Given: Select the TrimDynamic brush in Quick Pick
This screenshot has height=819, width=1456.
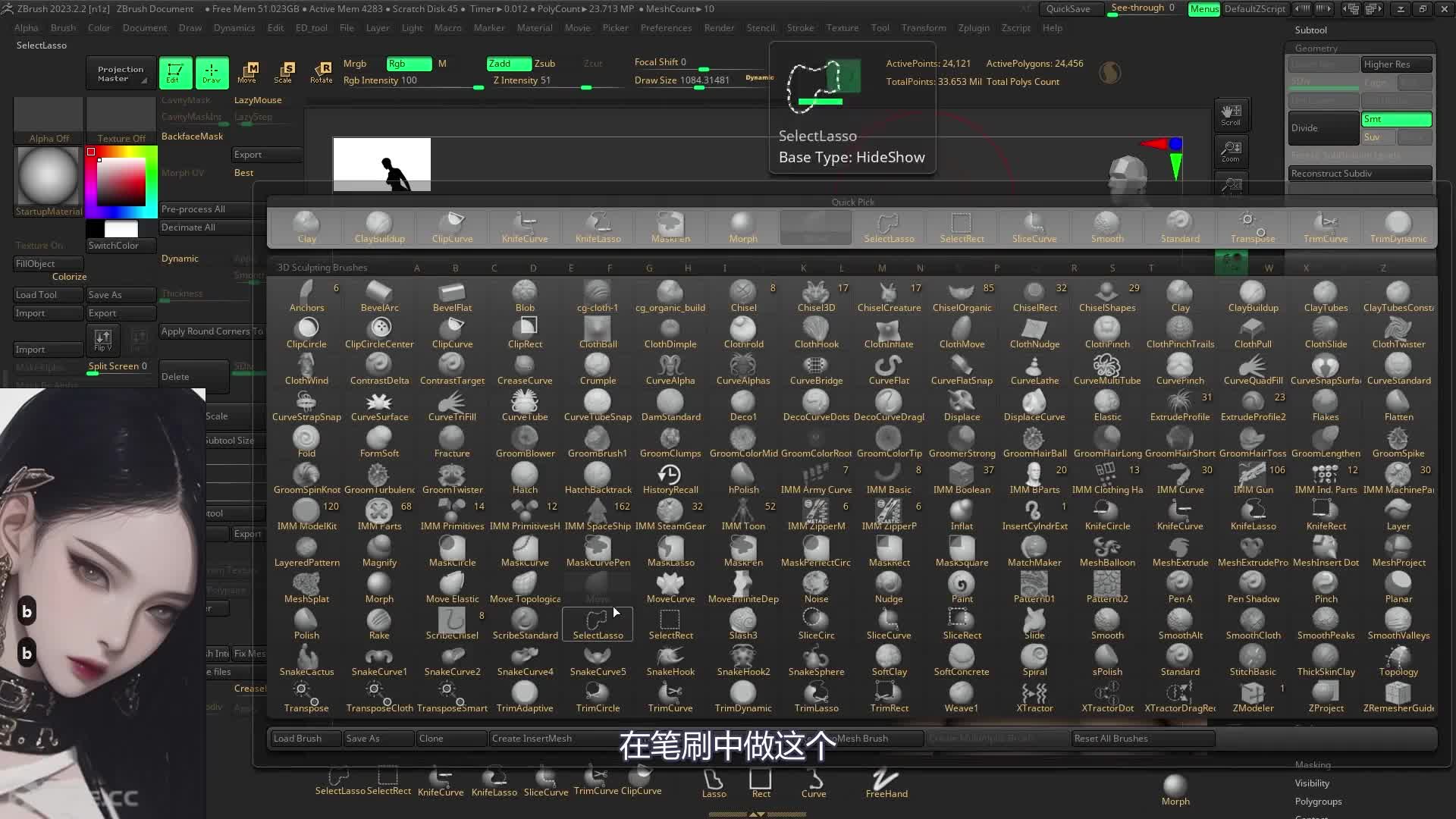Looking at the screenshot, I should pos(1398,227).
